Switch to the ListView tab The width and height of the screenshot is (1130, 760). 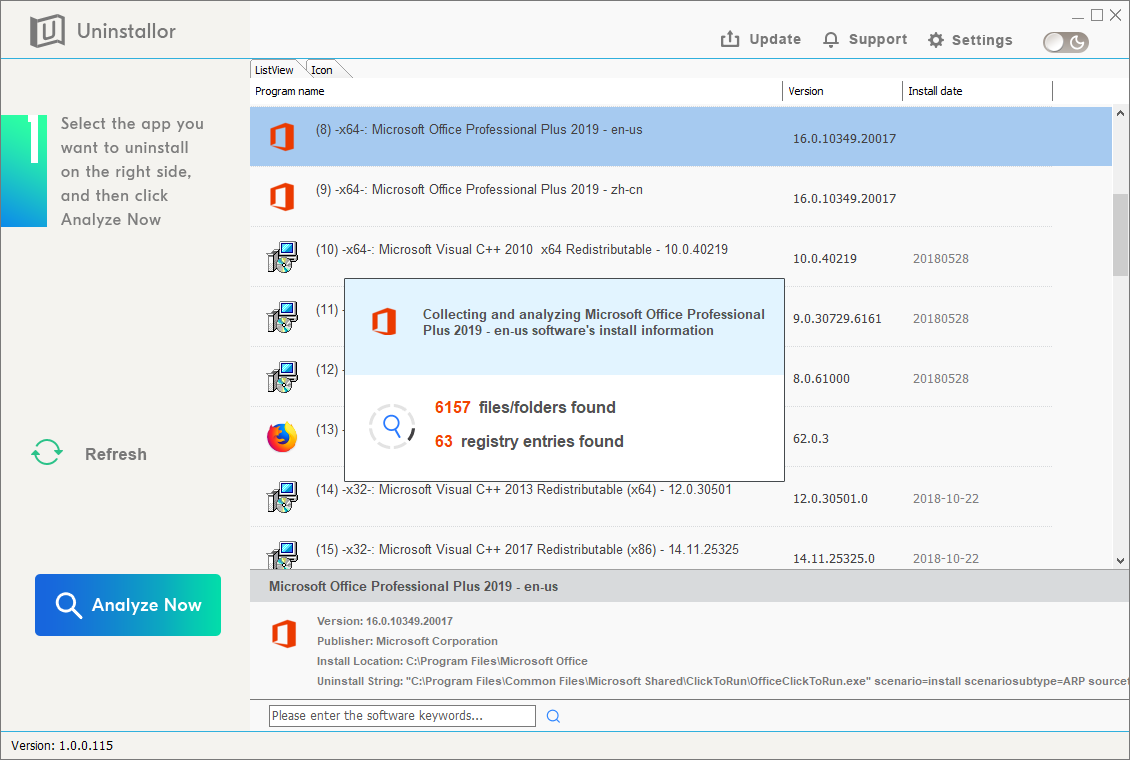click(x=274, y=70)
